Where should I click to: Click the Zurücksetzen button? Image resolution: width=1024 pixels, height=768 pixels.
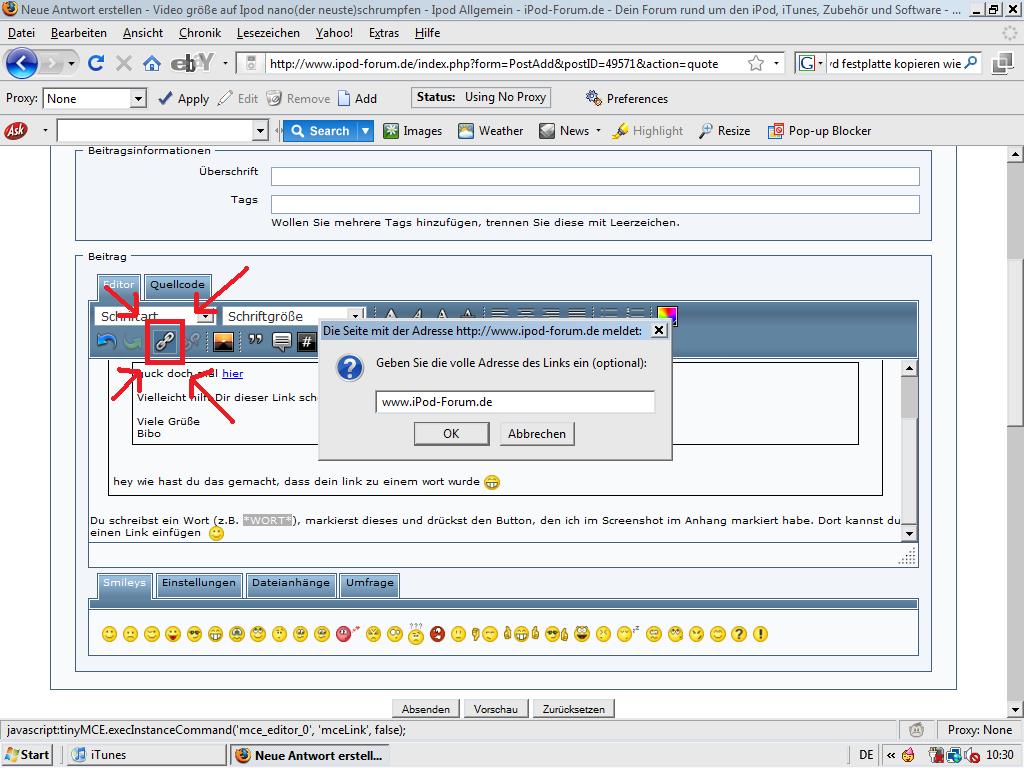[573, 709]
